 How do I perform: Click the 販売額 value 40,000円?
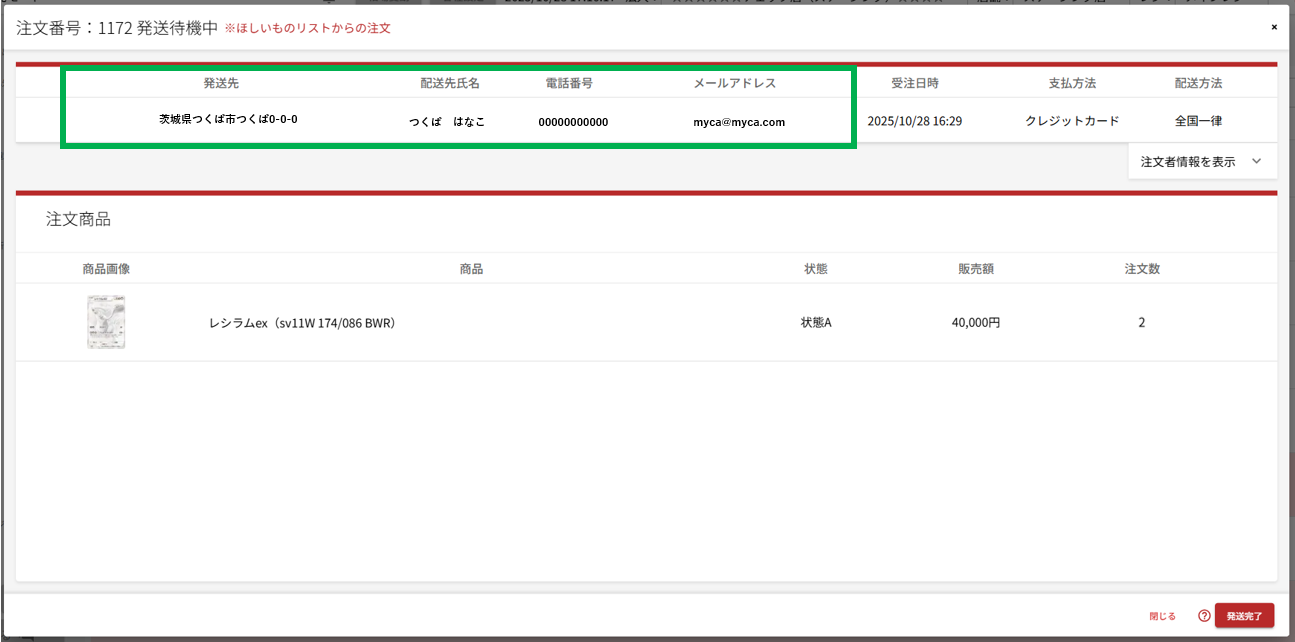[x=976, y=323]
